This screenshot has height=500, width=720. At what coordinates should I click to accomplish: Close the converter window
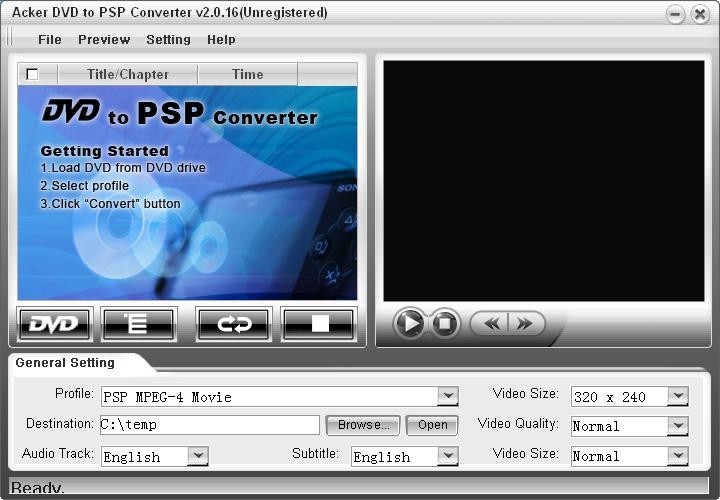[700, 15]
